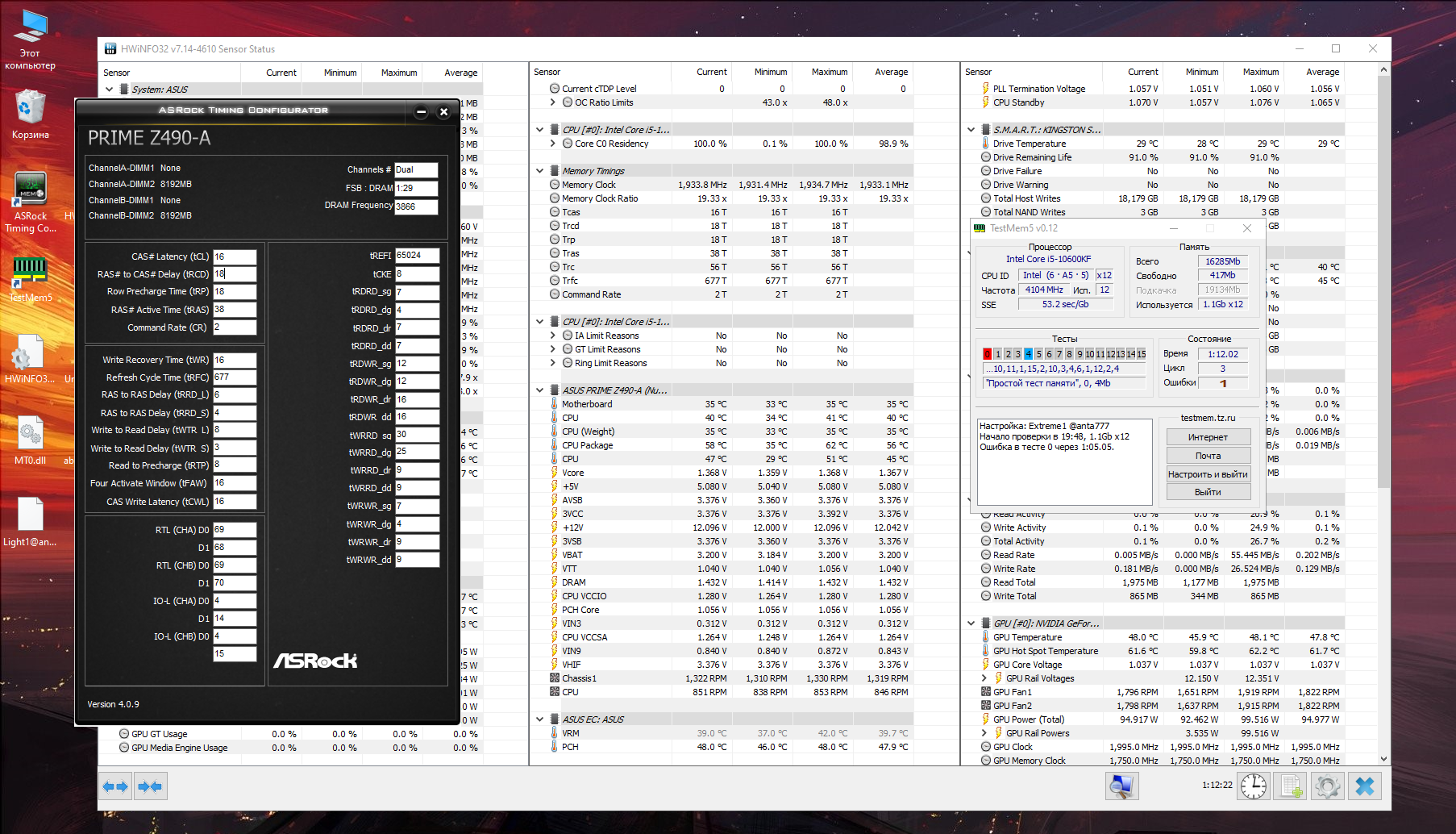This screenshot has height=834, width=1456.
Task: Reset min/max values with clock icon
Action: (x=1254, y=786)
